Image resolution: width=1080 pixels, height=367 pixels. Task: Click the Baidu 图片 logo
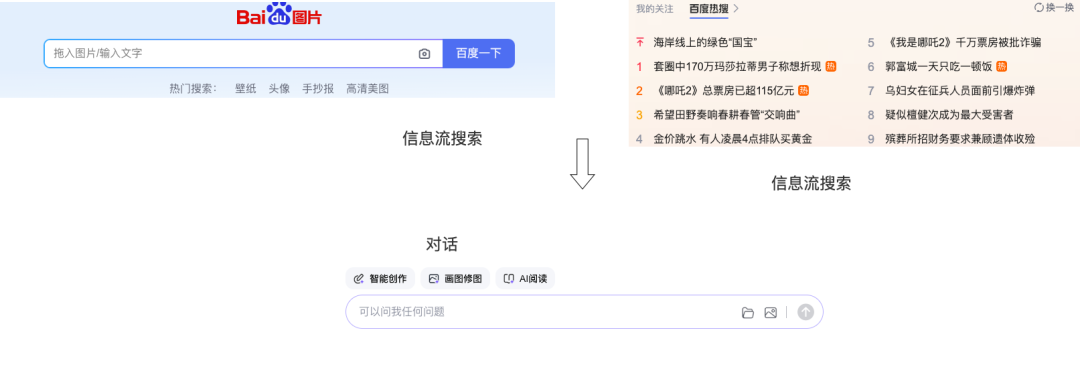click(279, 13)
